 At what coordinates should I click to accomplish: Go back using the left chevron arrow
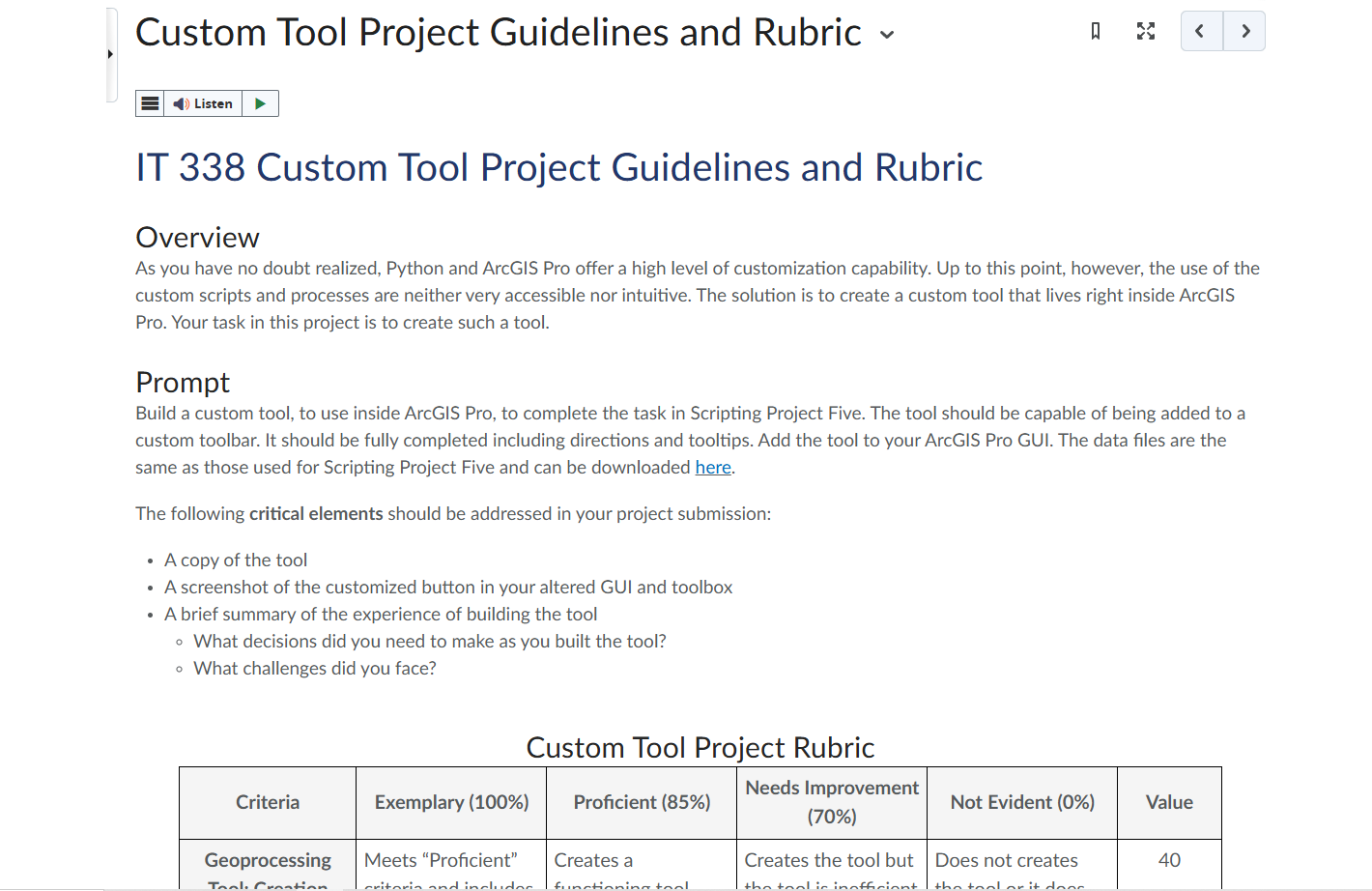click(1200, 31)
